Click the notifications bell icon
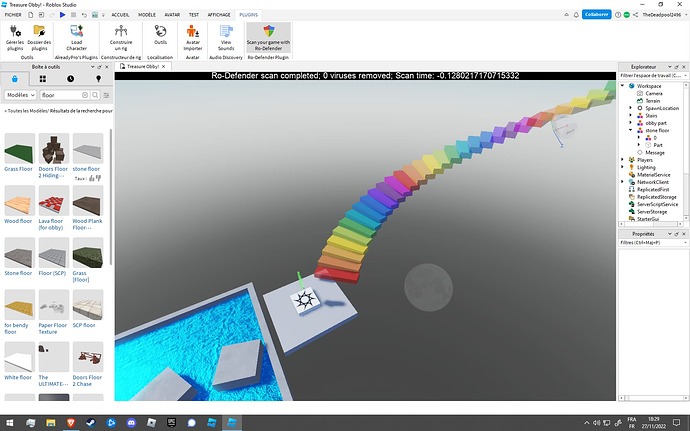690x431 pixels. pyautogui.click(x=576, y=15)
